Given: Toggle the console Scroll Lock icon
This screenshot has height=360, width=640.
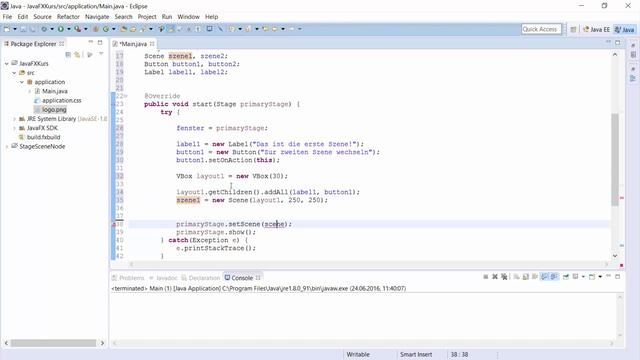Looking at the screenshot, I should pyautogui.click(x=526, y=277).
